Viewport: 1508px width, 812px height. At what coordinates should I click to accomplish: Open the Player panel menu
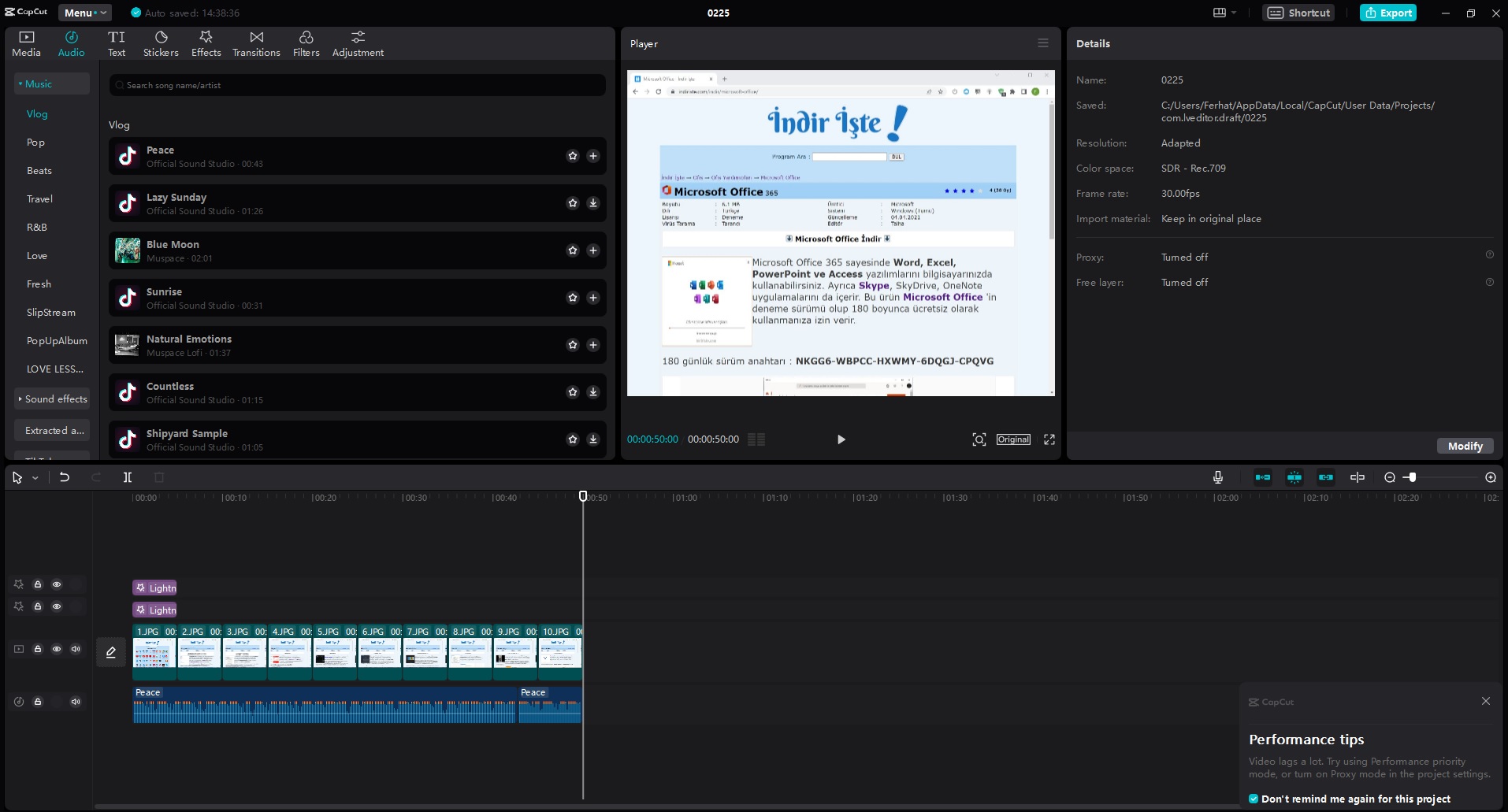[1042, 43]
